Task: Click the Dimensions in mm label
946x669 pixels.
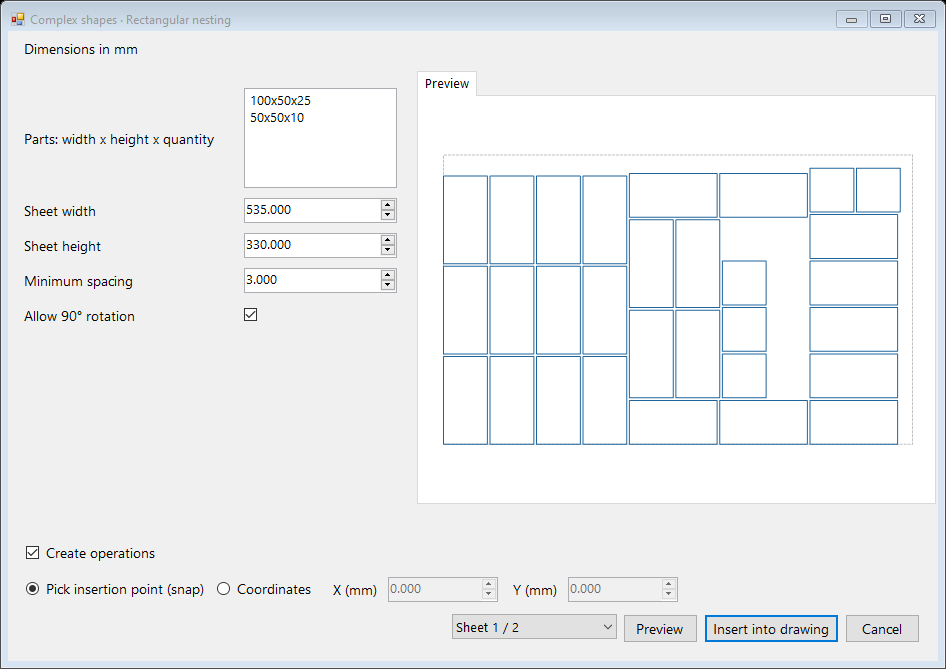Action: (81, 49)
